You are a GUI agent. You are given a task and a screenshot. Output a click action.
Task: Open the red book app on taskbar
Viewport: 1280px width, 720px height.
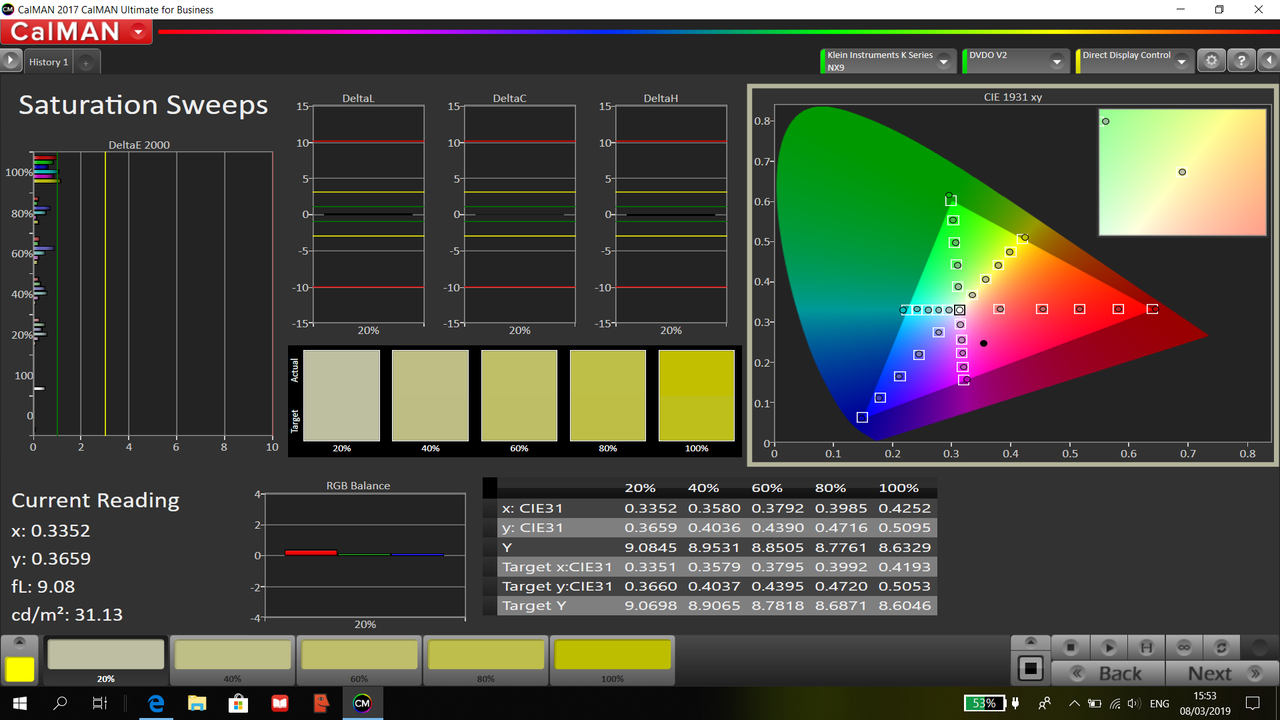pyautogui.click(x=279, y=703)
